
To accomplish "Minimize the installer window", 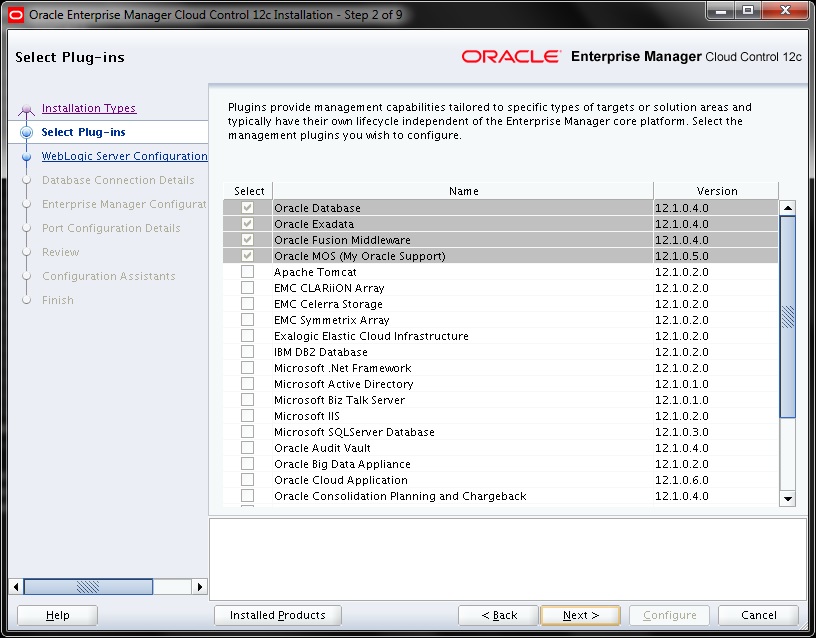I will 721,10.
